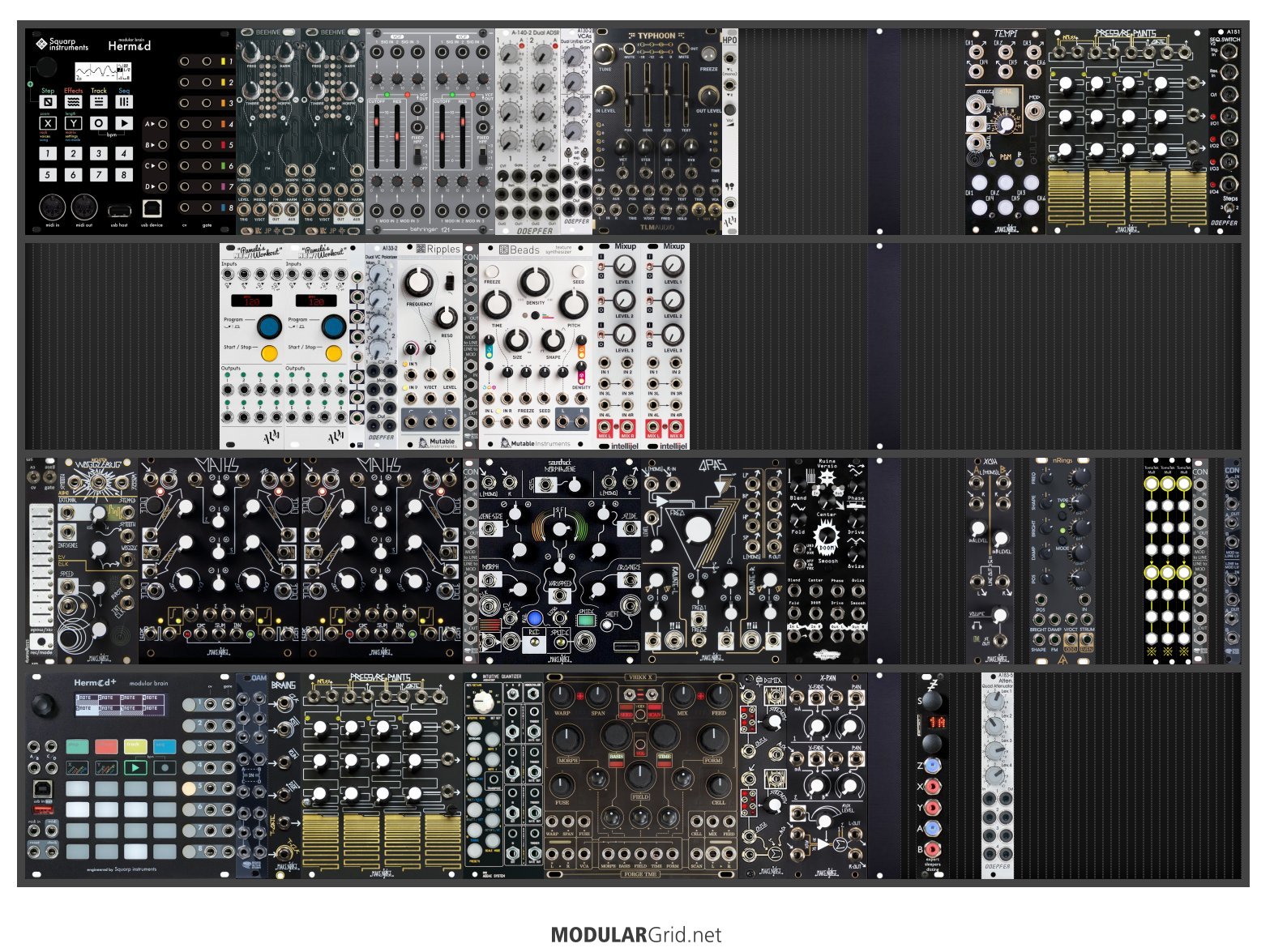
Task: Click the midi in connector on Hermod
Action: tap(52, 207)
